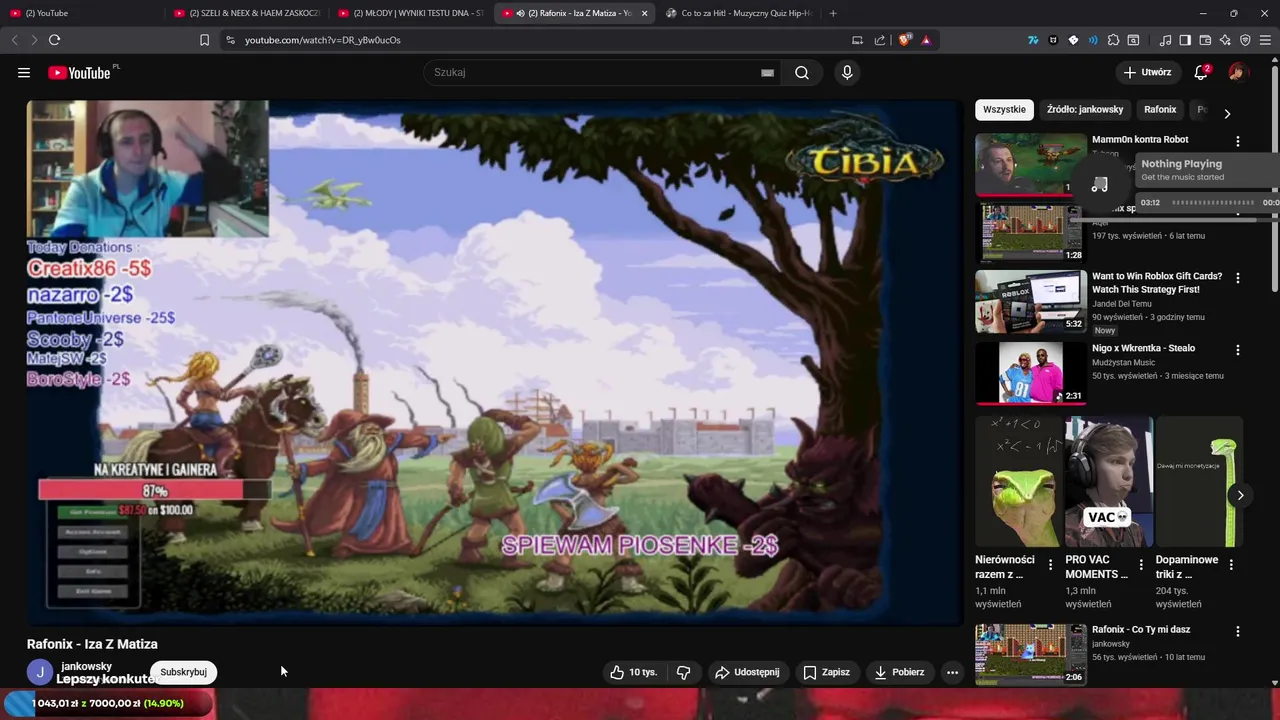
Task: Start voice search with microphone icon
Action: (x=847, y=72)
